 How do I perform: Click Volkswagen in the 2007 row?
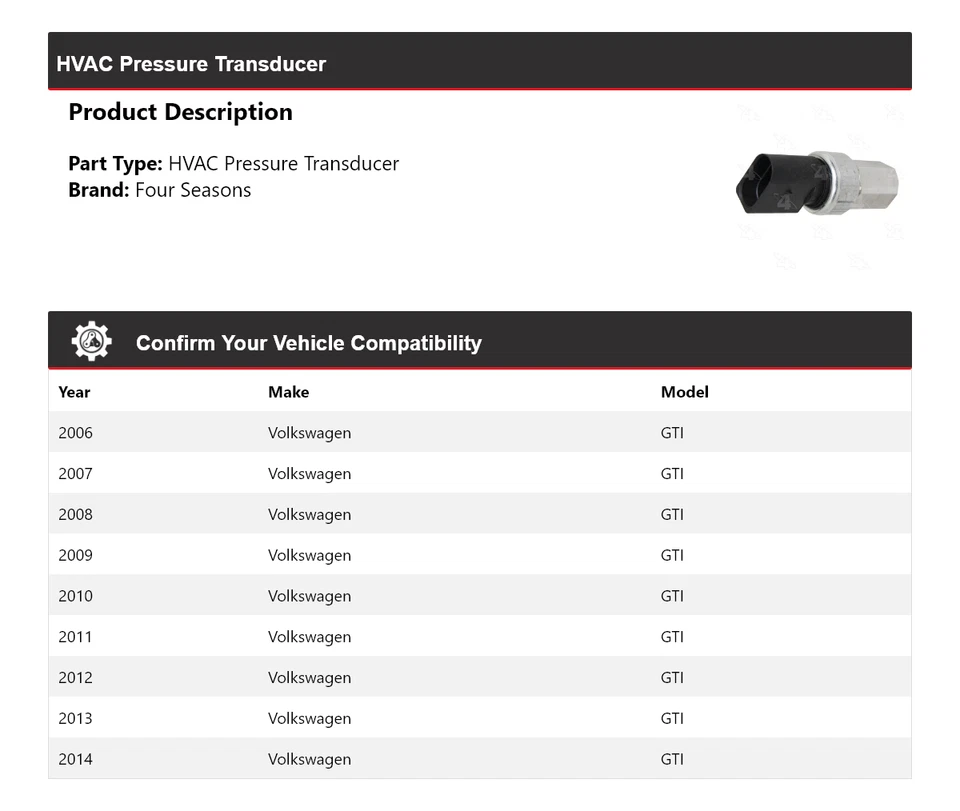click(x=309, y=474)
